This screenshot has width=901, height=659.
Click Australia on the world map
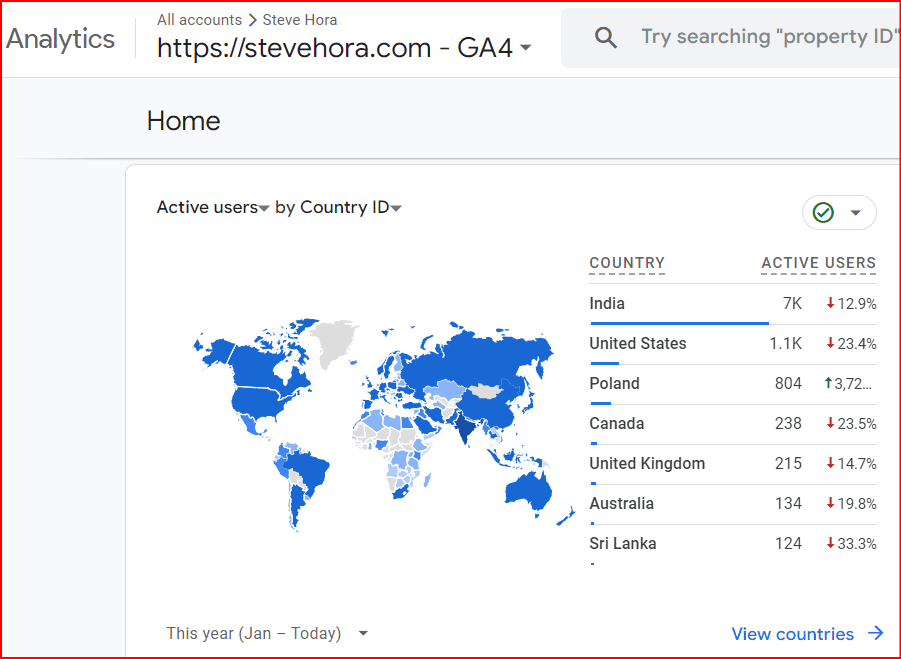(x=529, y=492)
